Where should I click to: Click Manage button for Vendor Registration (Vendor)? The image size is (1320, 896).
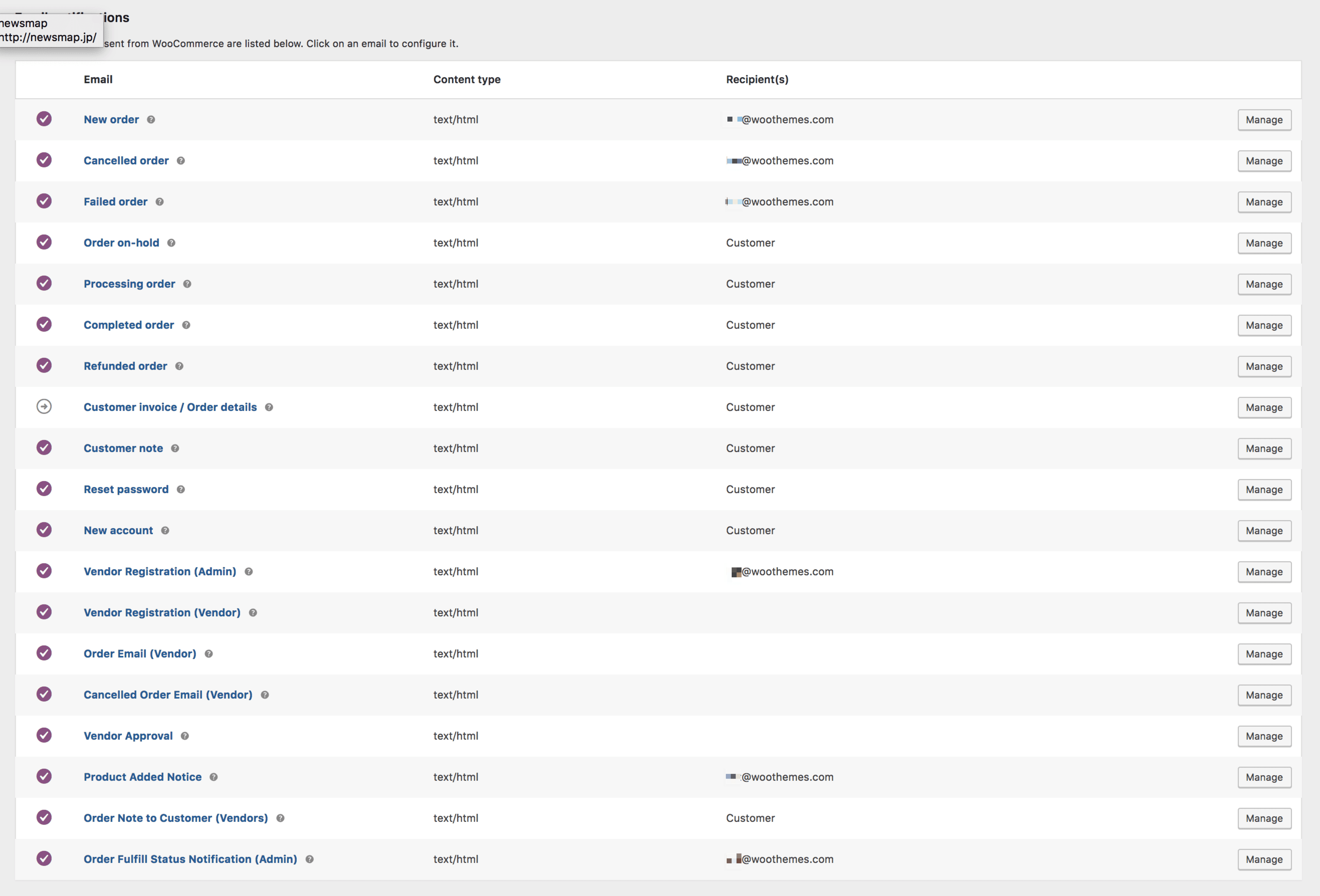[x=1264, y=613]
